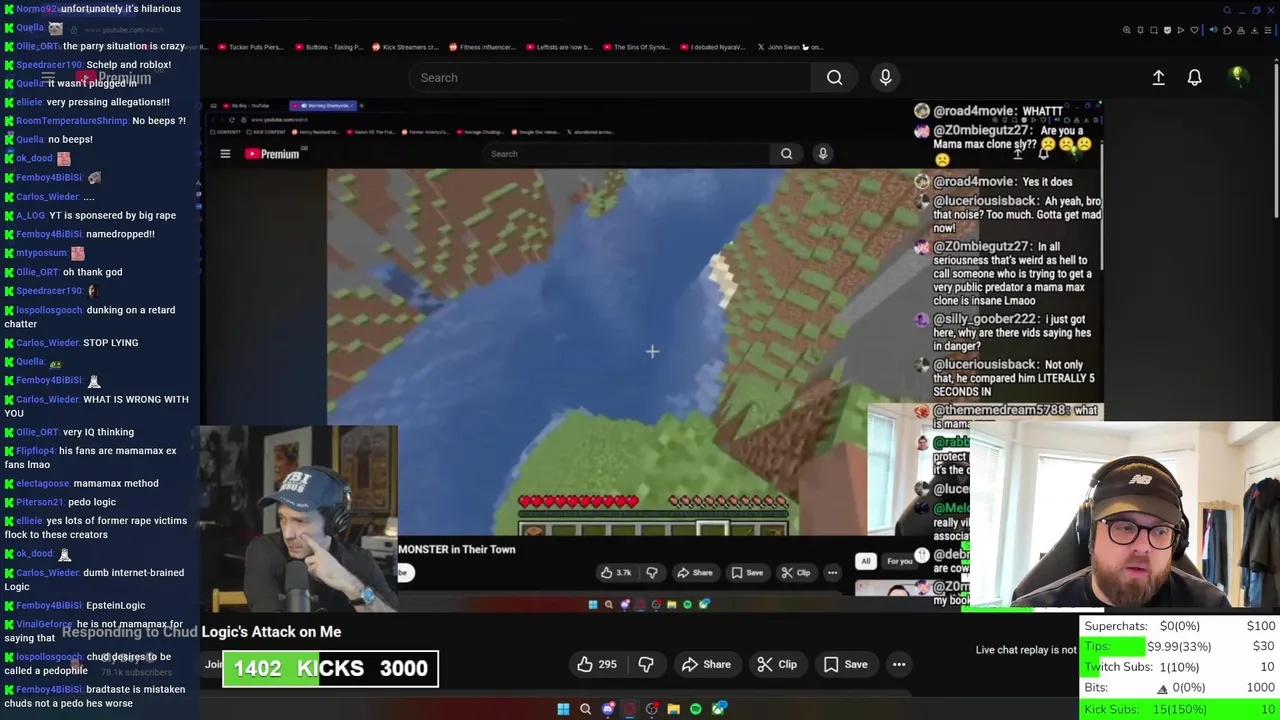This screenshot has width=1280, height=720.
Task: Open Spotify from bottom taskbar
Action: (x=695, y=709)
